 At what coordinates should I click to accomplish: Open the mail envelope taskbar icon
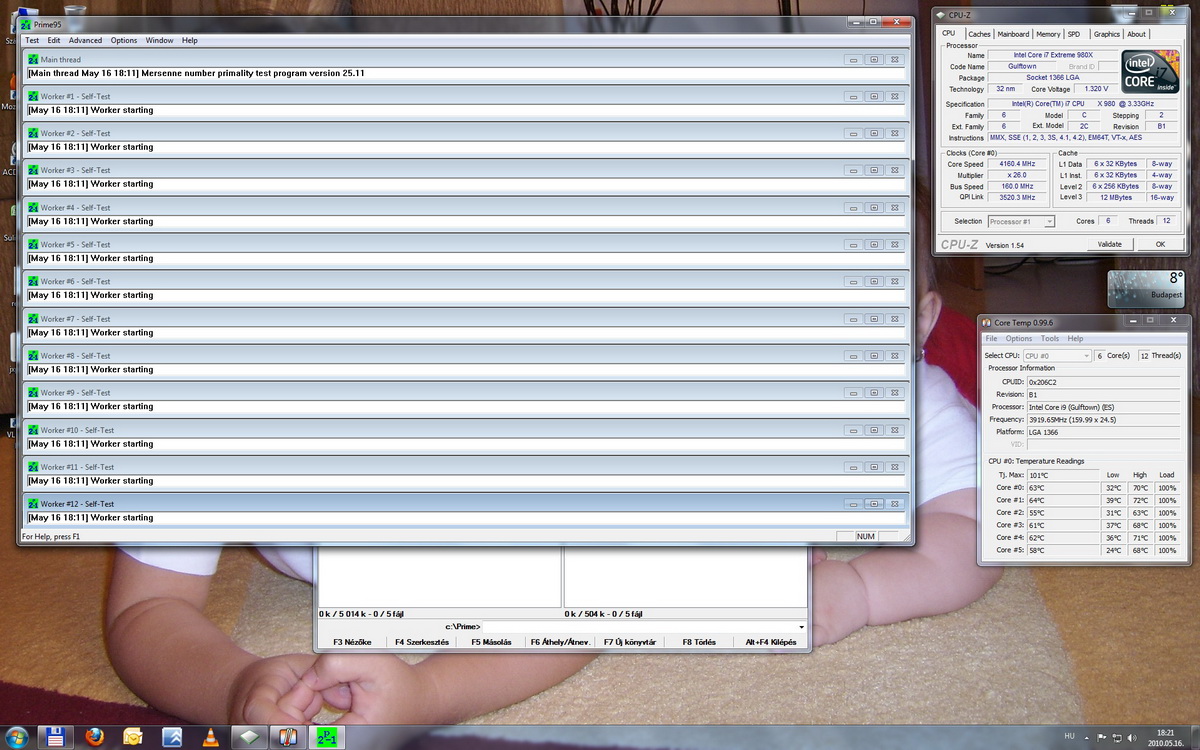pyautogui.click(x=132, y=737)
